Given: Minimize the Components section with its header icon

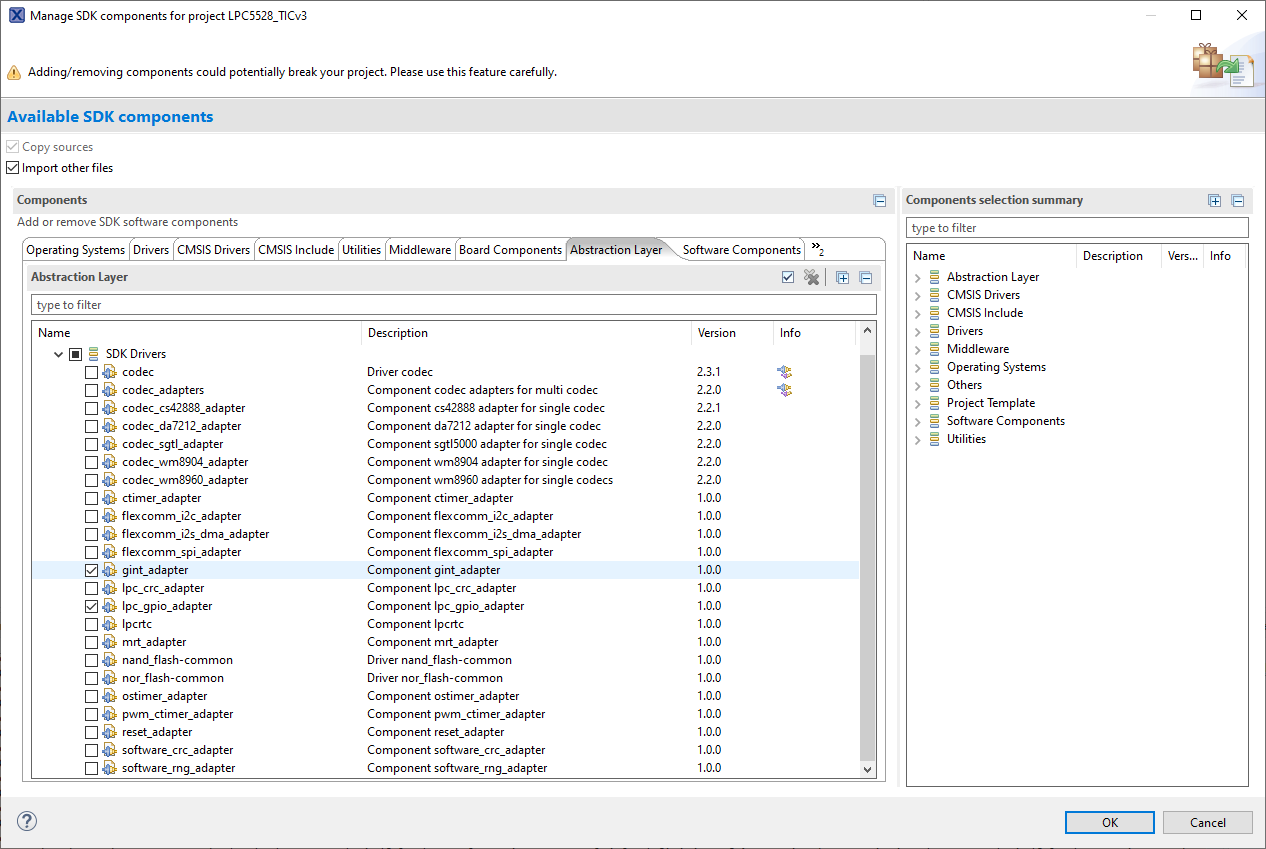Looking at the screenshot, I should [880, 201].
